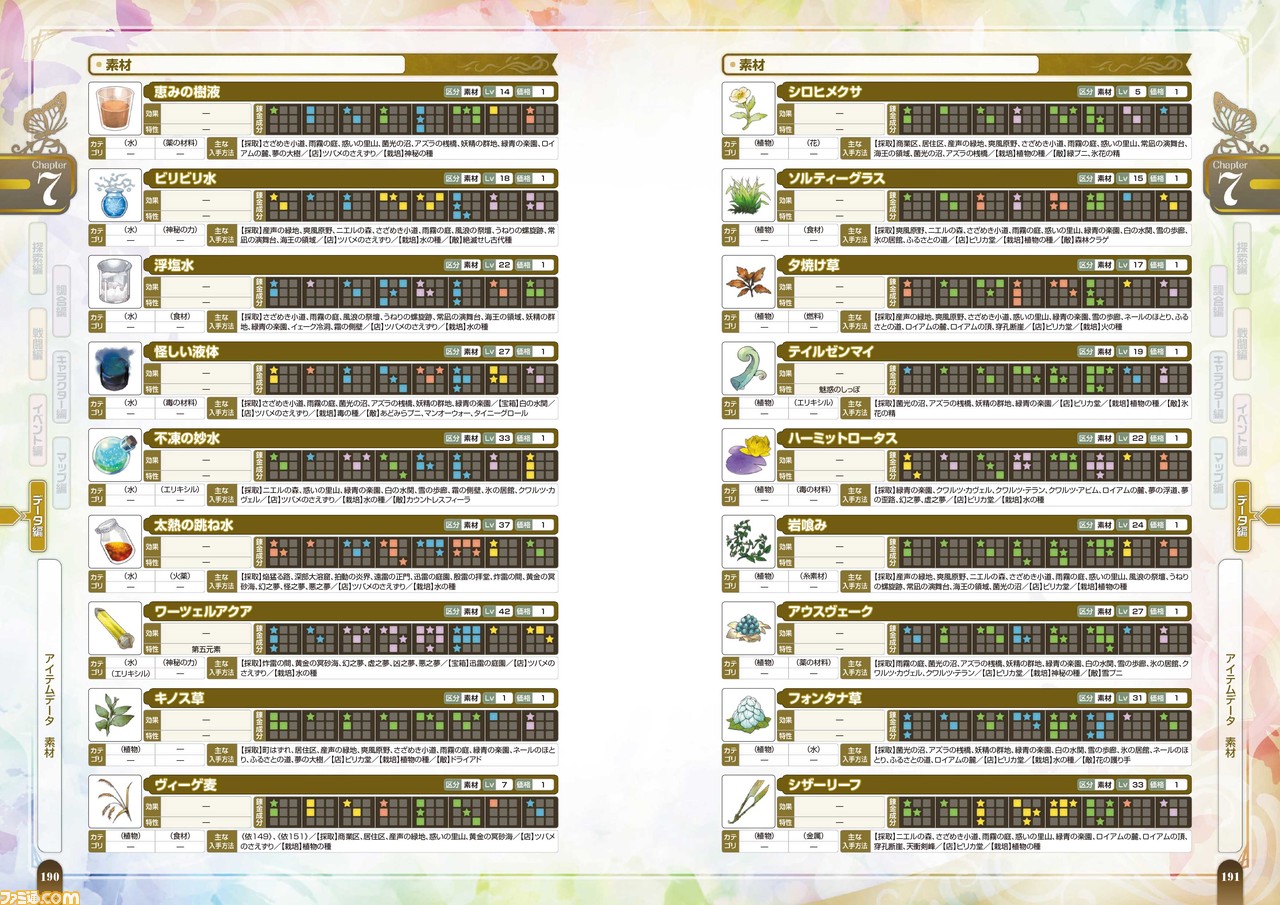Screen dimensions: 1280x905
Task: Click the 浮塩水 beaker icon
Action: pos(115,282)
